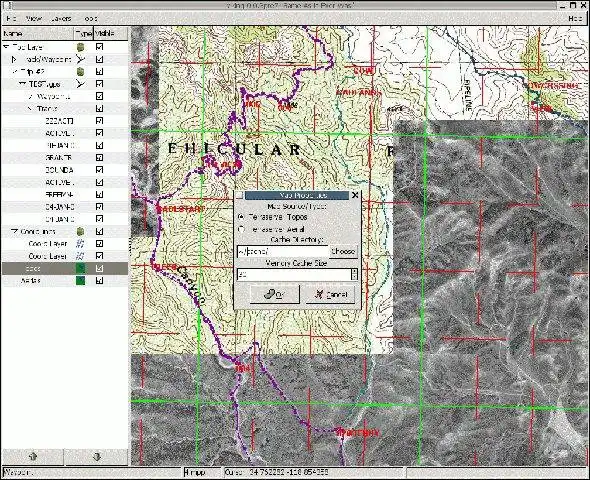Open the dialog window menu icon
Image resolution: width=590 pixels, height=480 pixels.
[239, 195]
